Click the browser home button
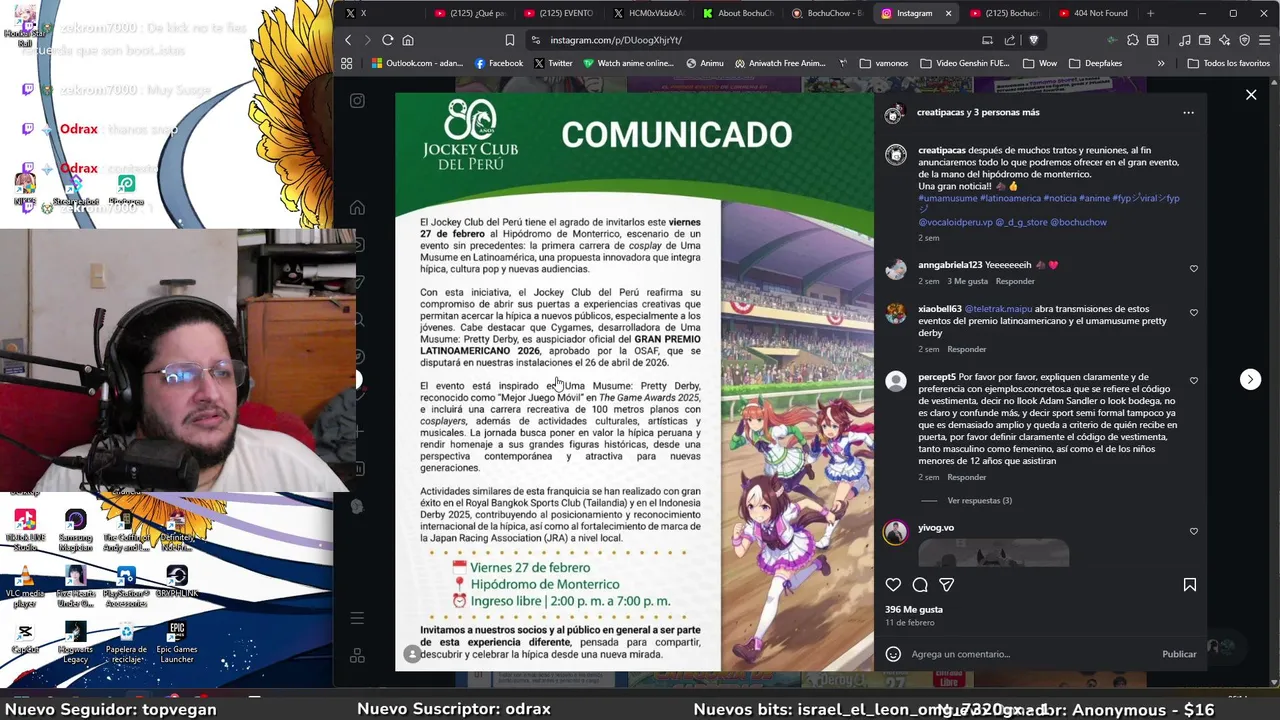1280x720 pixels. (x=407, y=40)
